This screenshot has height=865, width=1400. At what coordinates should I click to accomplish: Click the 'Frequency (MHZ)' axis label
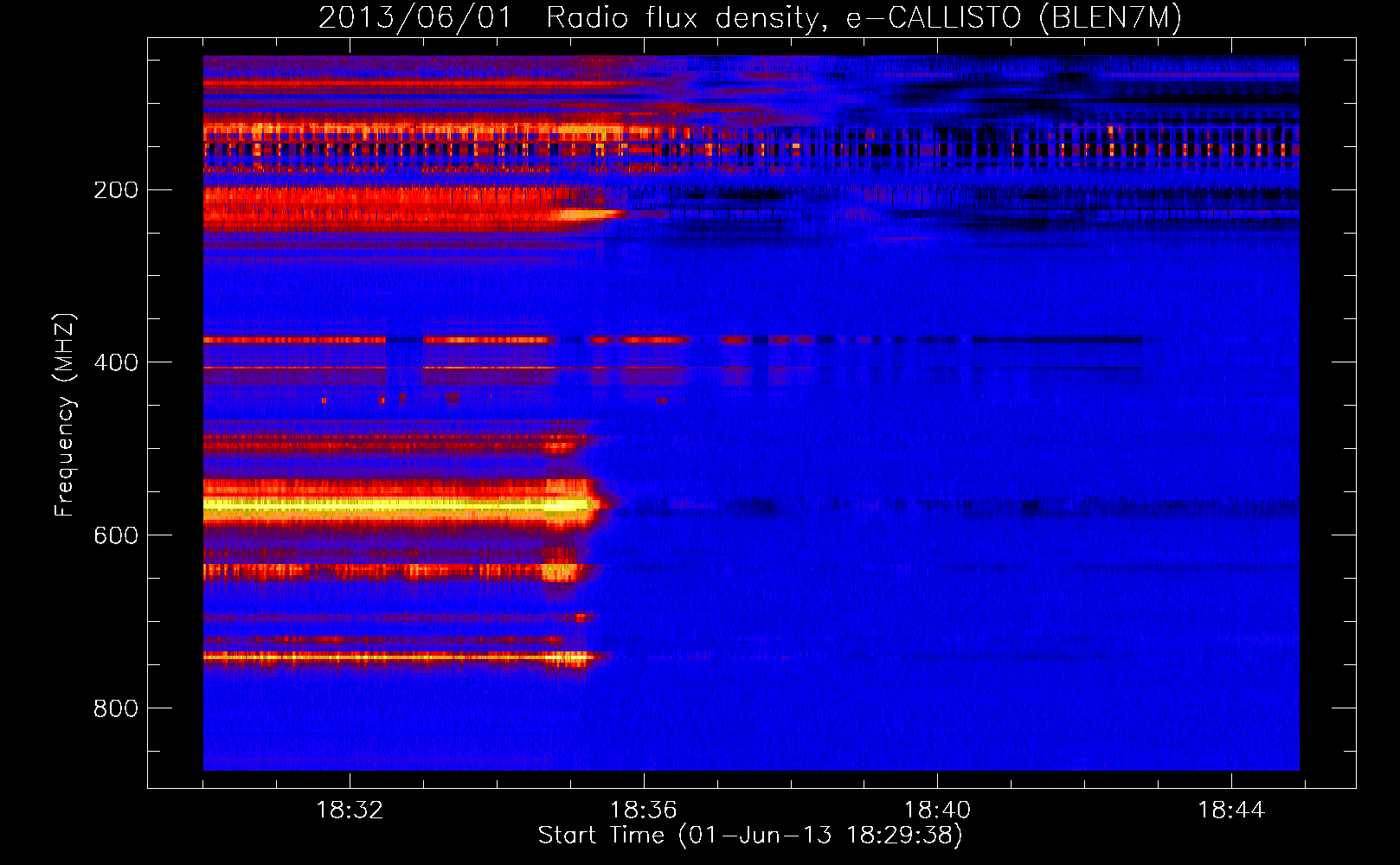coord(65,415)
